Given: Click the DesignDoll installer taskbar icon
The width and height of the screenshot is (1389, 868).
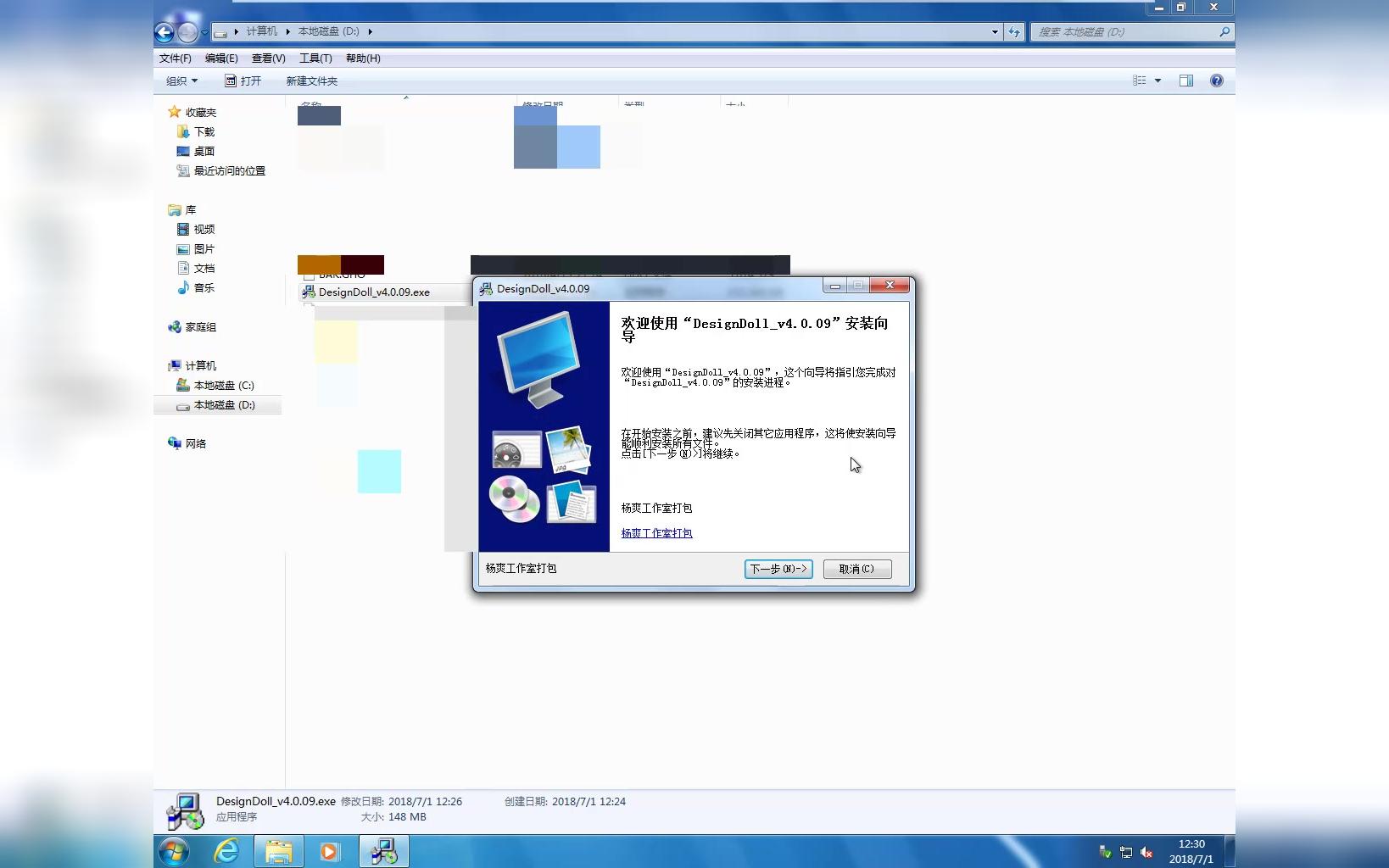Looking at the screenshot, I should 383,851.
